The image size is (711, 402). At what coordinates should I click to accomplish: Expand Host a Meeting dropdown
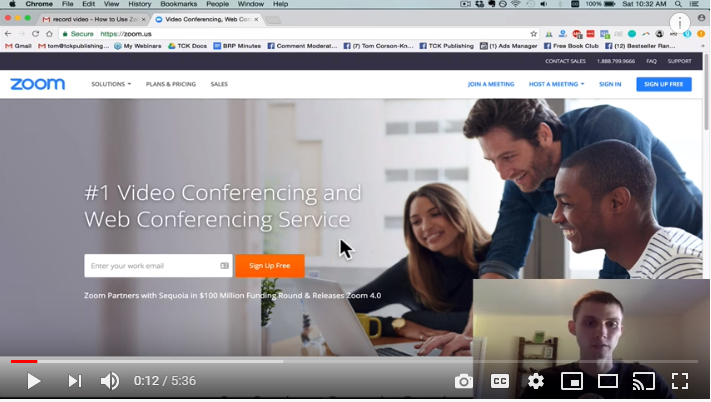[556, 84]
